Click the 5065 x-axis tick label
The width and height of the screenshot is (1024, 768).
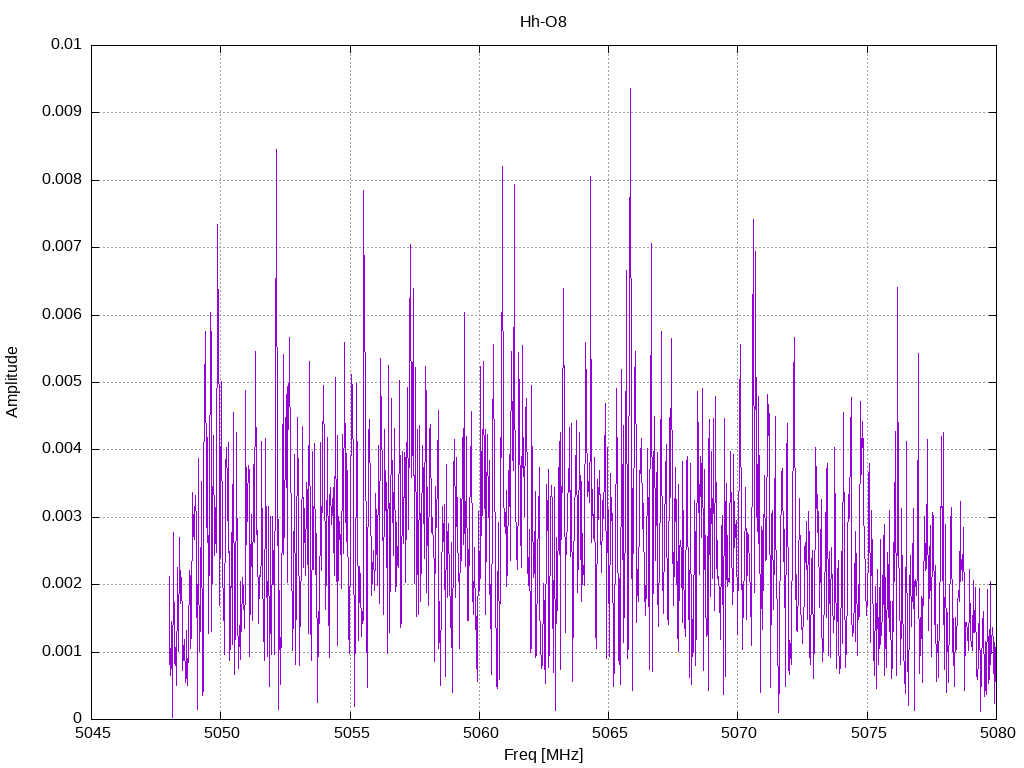coord(609,733)
